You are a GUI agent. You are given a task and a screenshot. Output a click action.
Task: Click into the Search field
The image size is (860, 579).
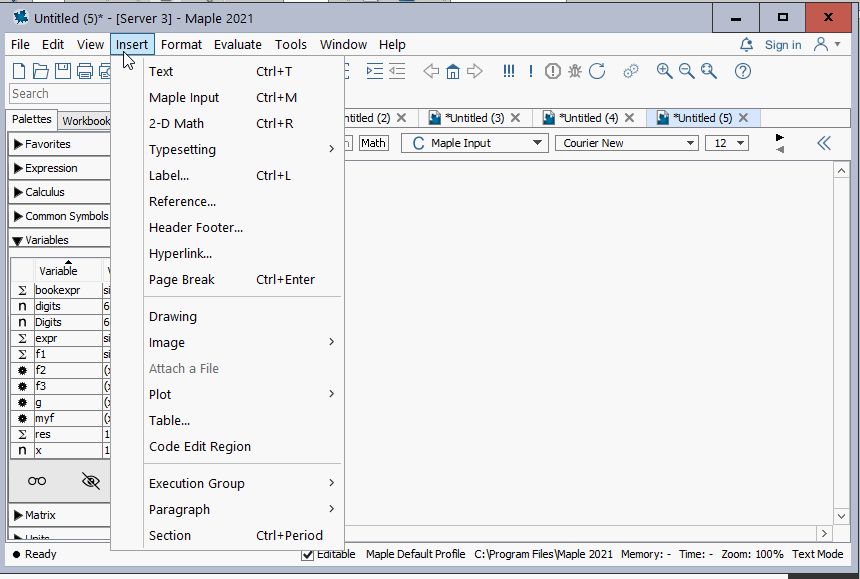point(60,94)
